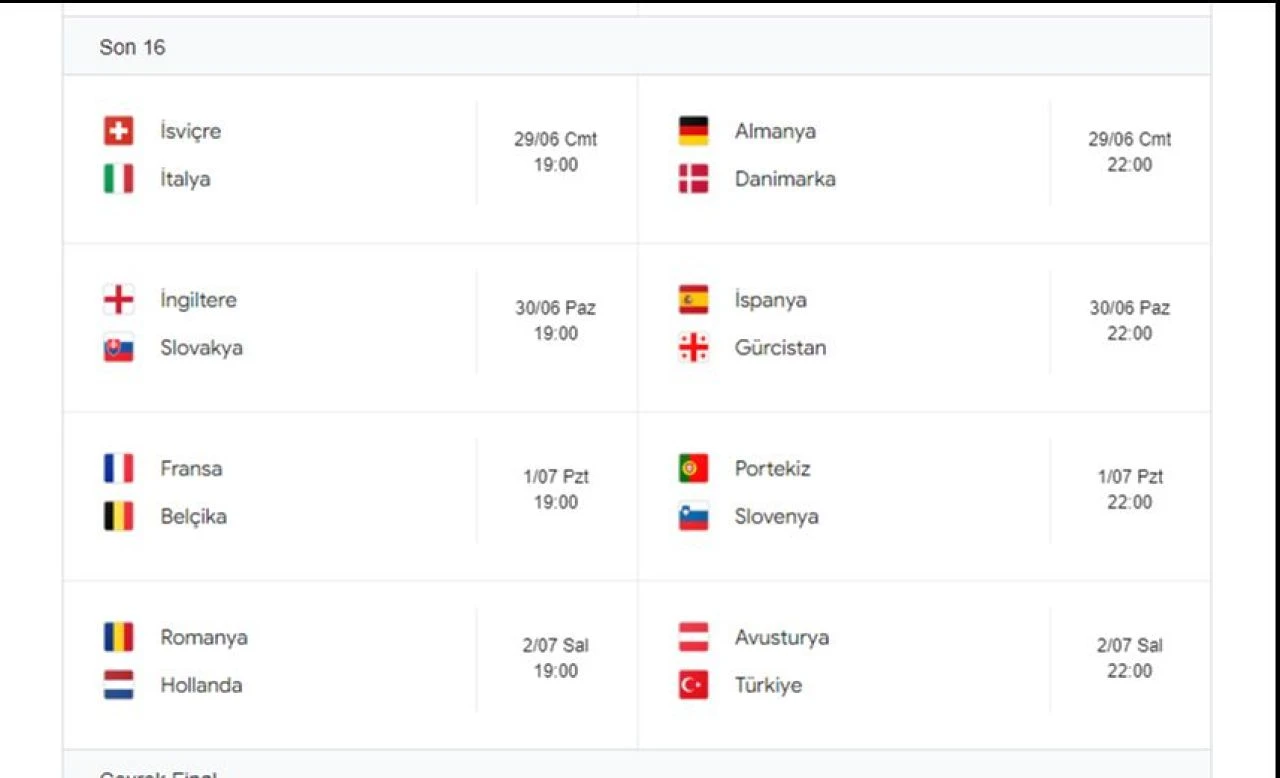This screenshot has height=778, width=1280.
Task: Open the Hollanda team link
Action: pyautogui.click(x=201, y=685)
